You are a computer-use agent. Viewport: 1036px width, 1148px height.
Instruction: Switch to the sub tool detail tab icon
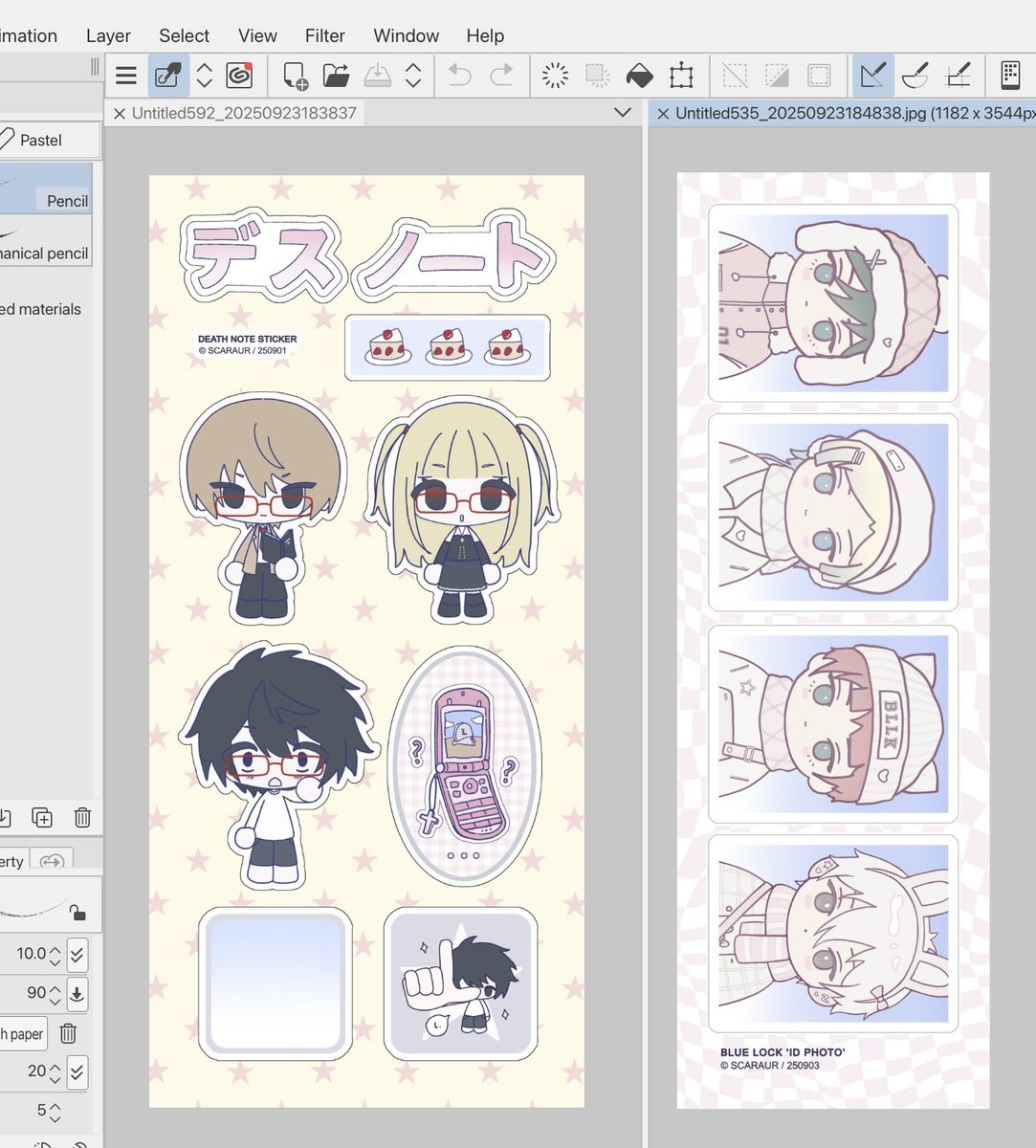pyautogui.click(x=52, y=861)
